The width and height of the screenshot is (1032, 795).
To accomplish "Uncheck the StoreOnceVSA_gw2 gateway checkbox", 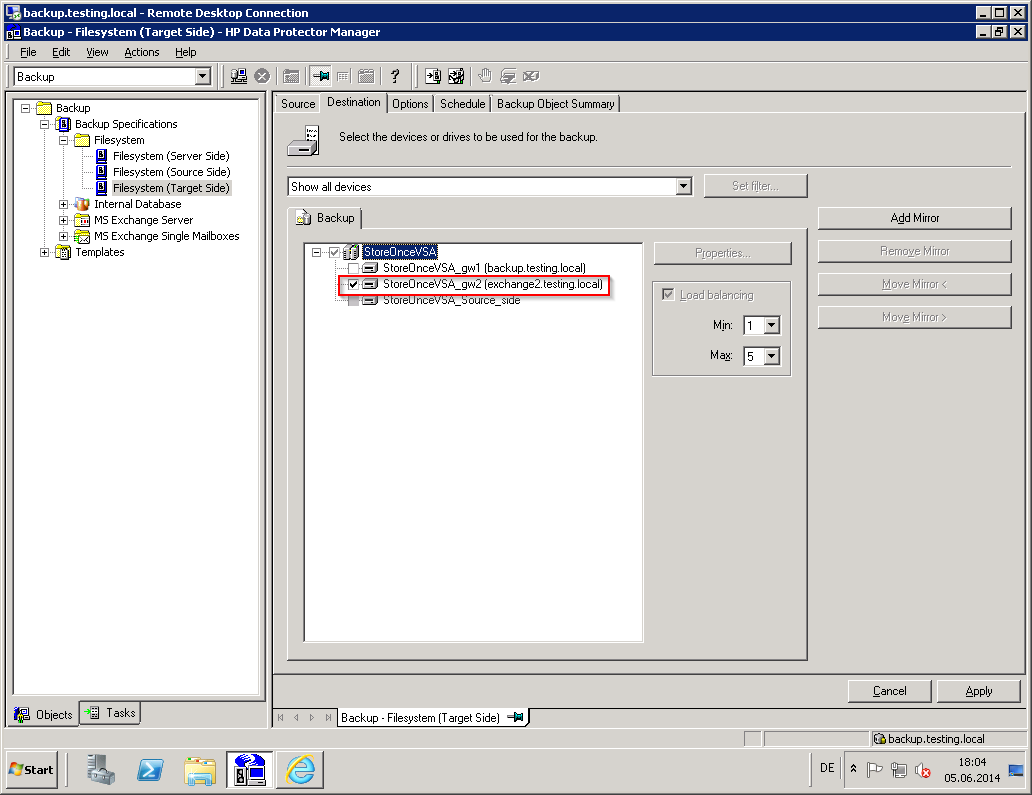I will point(353,284).
